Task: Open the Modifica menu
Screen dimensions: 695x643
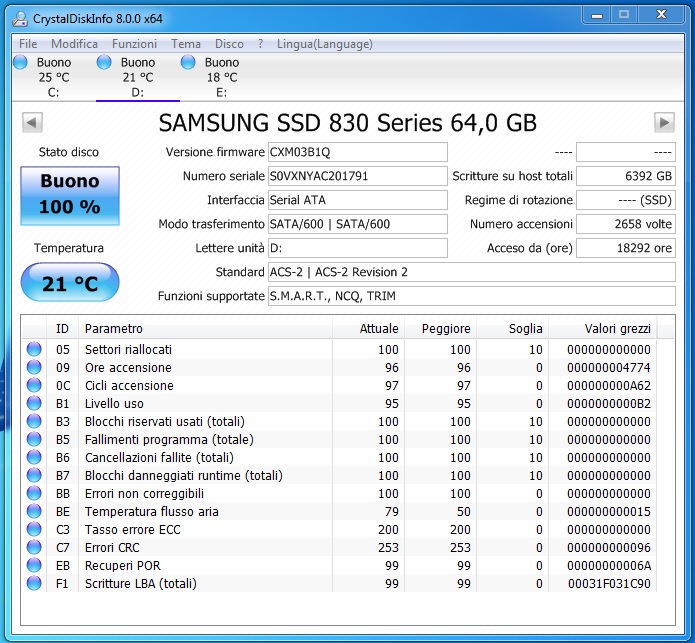Action: pos(74,44)
